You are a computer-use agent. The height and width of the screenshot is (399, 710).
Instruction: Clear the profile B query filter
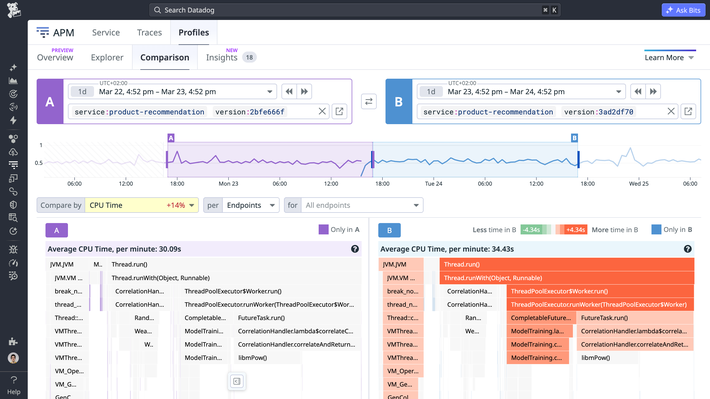point(671,111)
